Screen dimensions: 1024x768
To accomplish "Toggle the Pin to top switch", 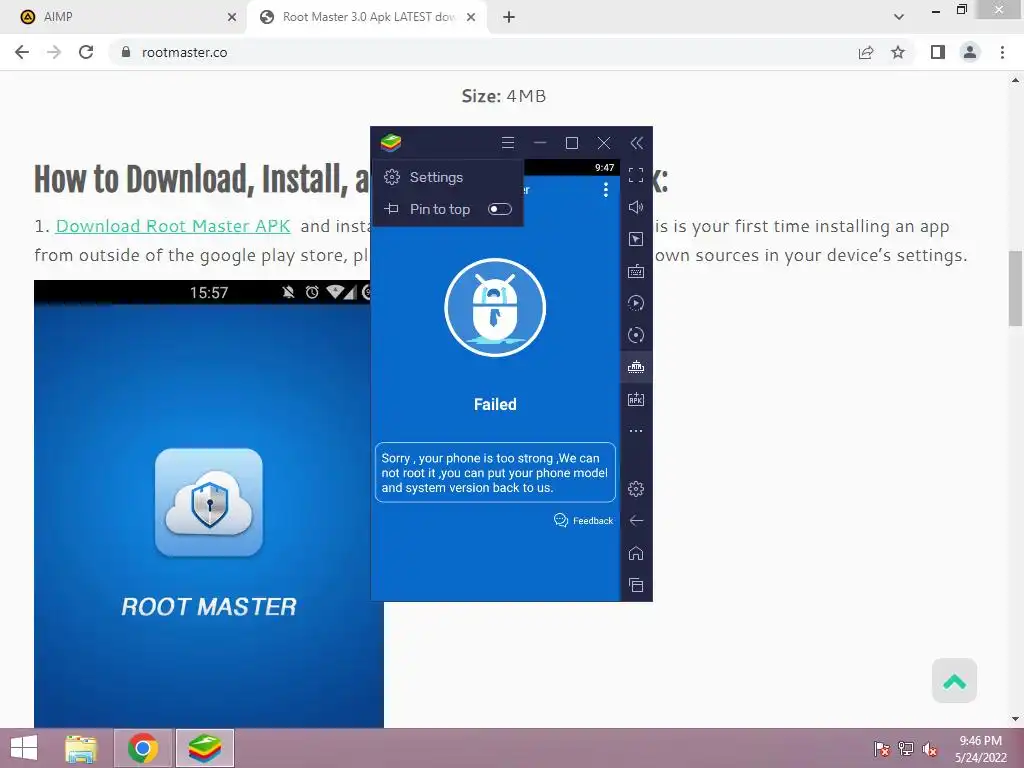I will tap(500, 209).
